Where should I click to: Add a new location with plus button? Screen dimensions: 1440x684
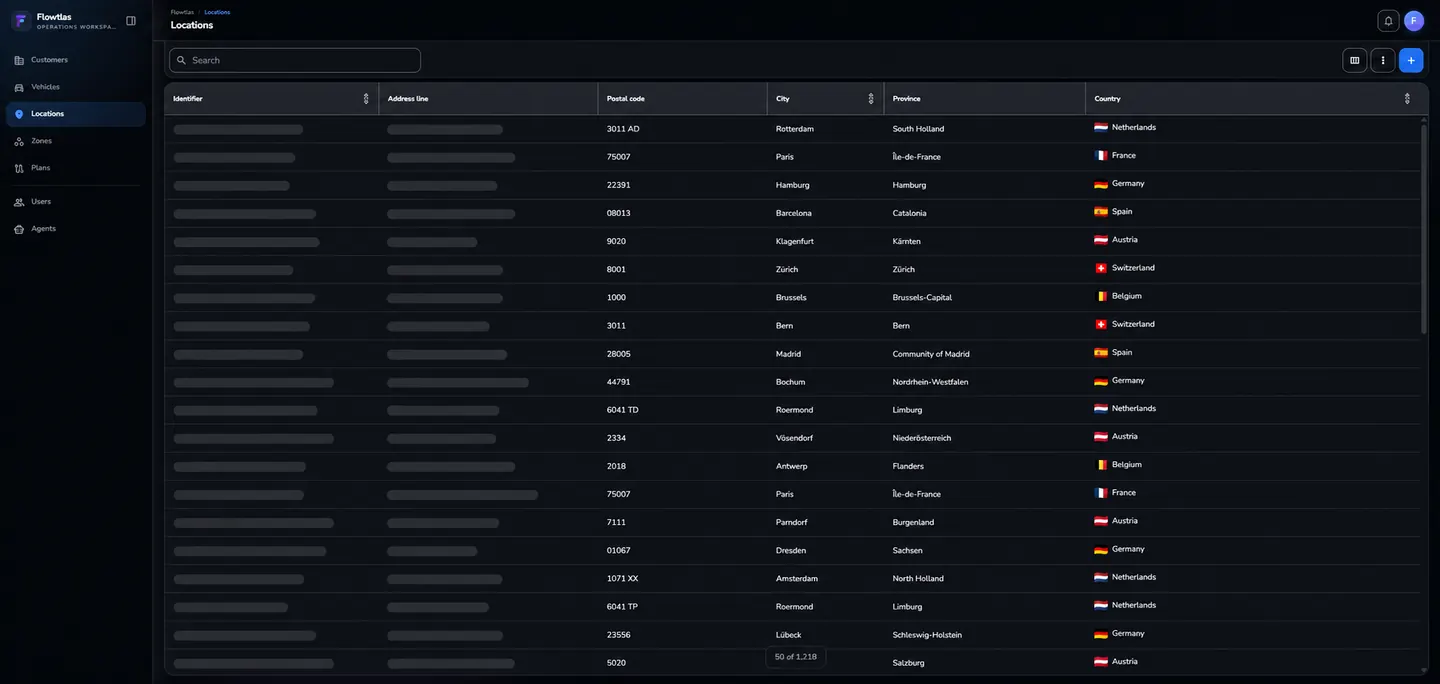coord(1411,60)
